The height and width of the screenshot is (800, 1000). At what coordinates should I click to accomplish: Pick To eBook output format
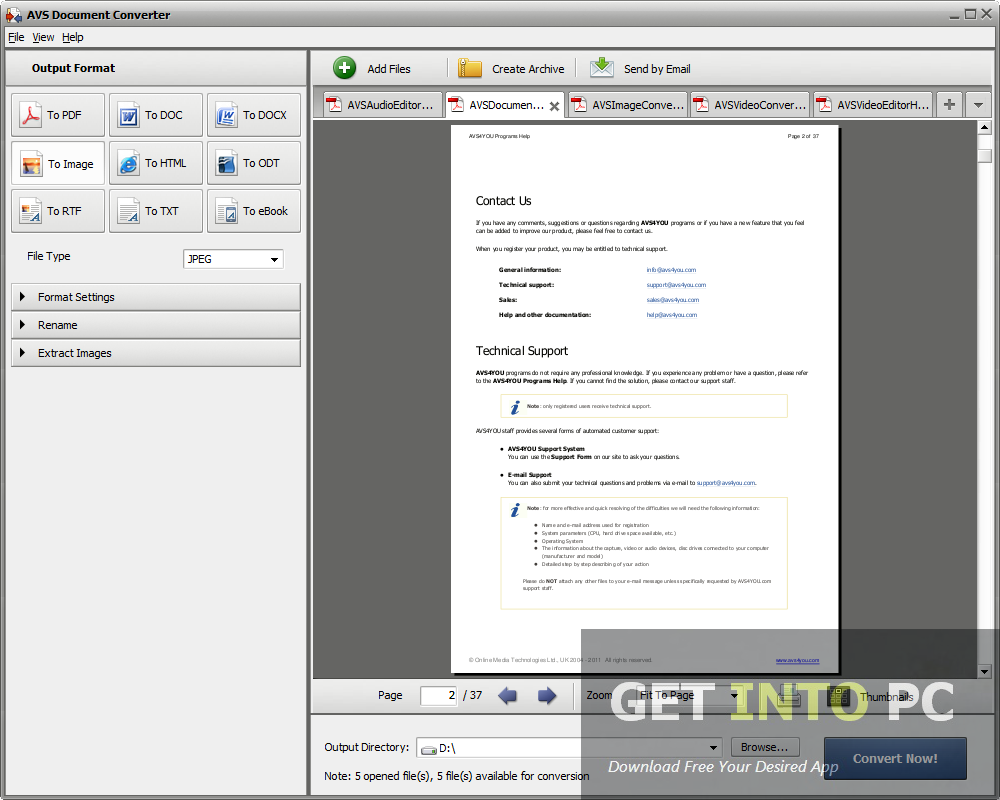(x=254, y=211)
